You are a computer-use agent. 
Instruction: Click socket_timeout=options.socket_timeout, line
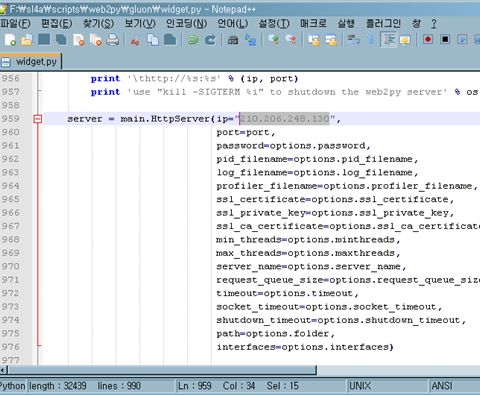(329, 307)
